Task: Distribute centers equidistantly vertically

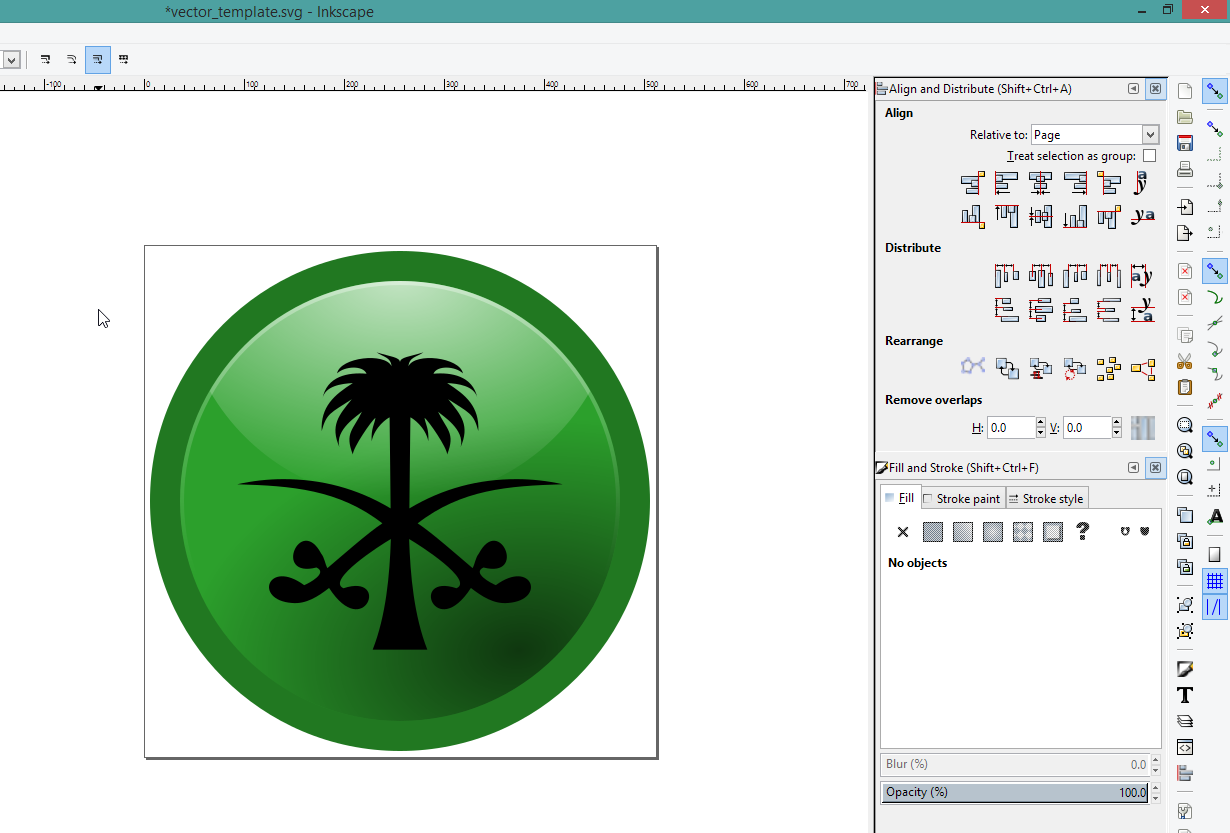Action: [1040, 310]
